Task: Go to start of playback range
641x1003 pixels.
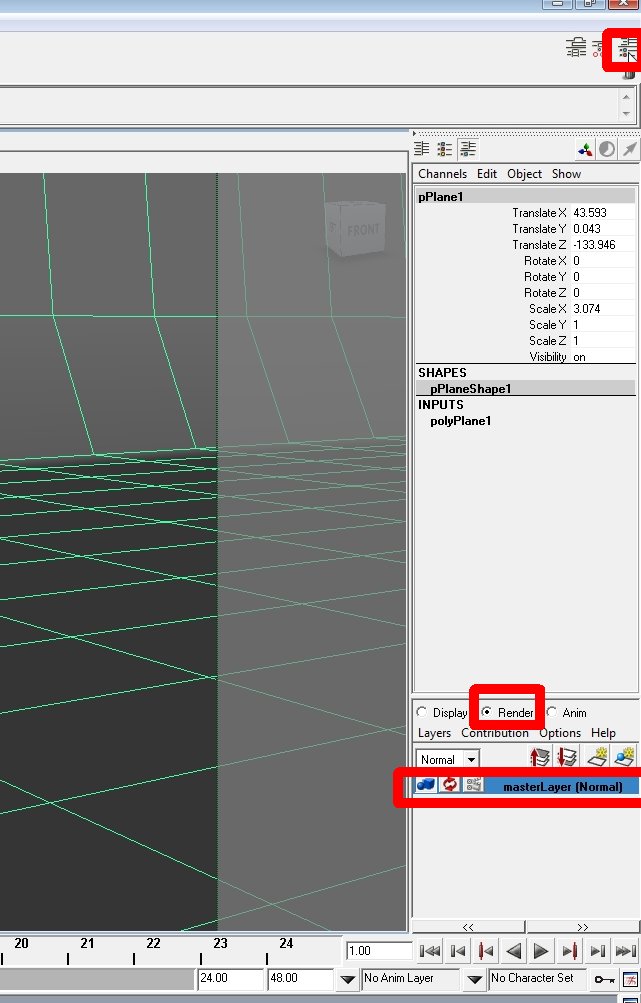Action: [x=429, y=951]
